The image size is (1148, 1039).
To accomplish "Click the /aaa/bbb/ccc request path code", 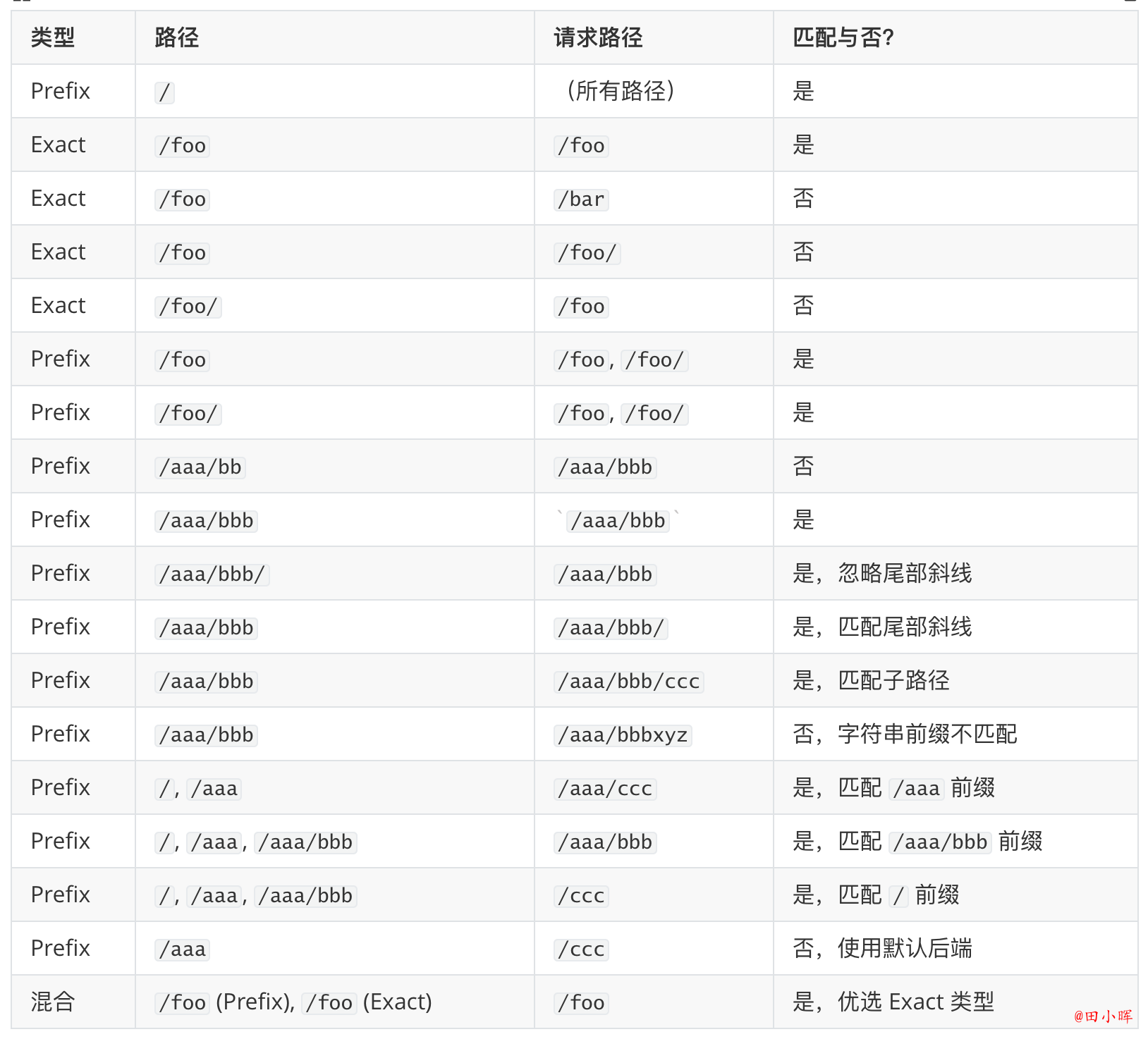I will coord(629,682).
